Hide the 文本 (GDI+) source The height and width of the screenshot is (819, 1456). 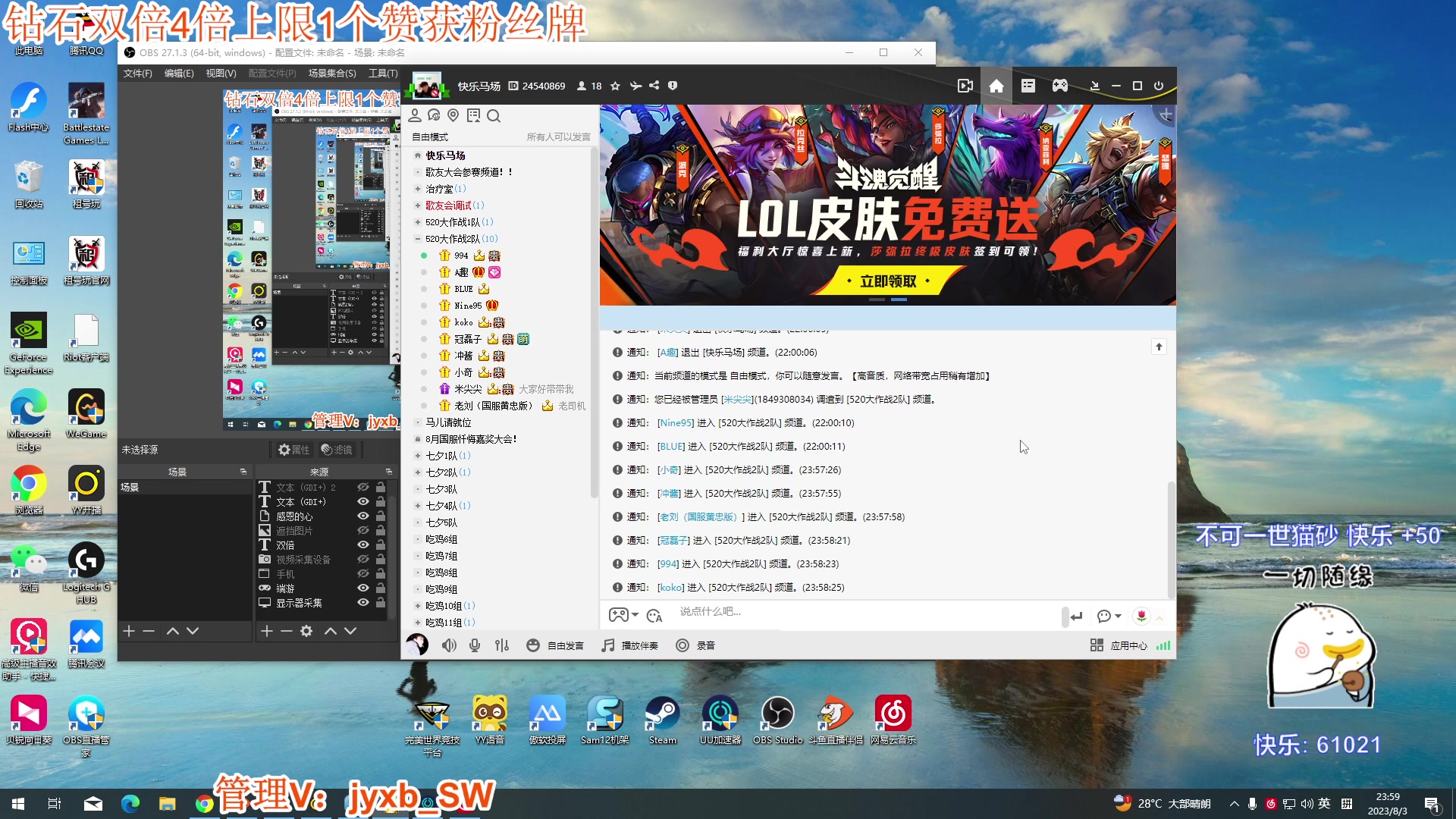click(x=363, y=502)
